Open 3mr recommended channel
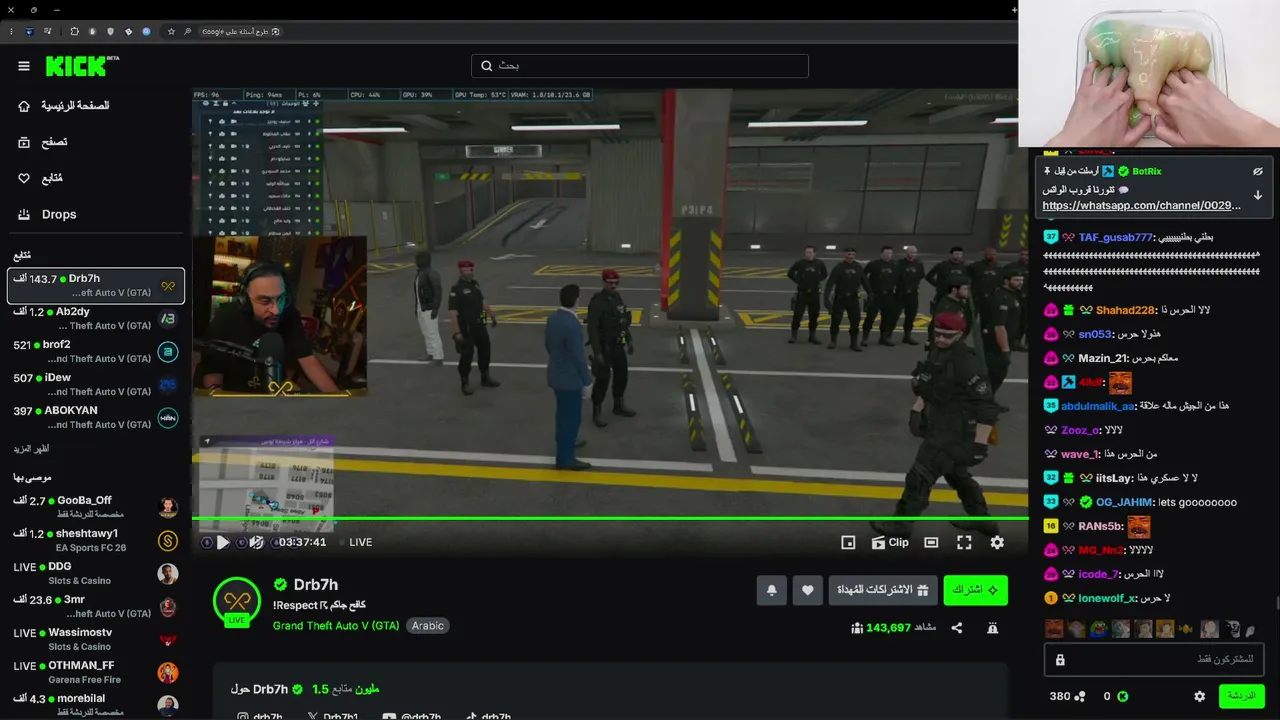Viewport: 1280px width, 720px height. (96, 606)
